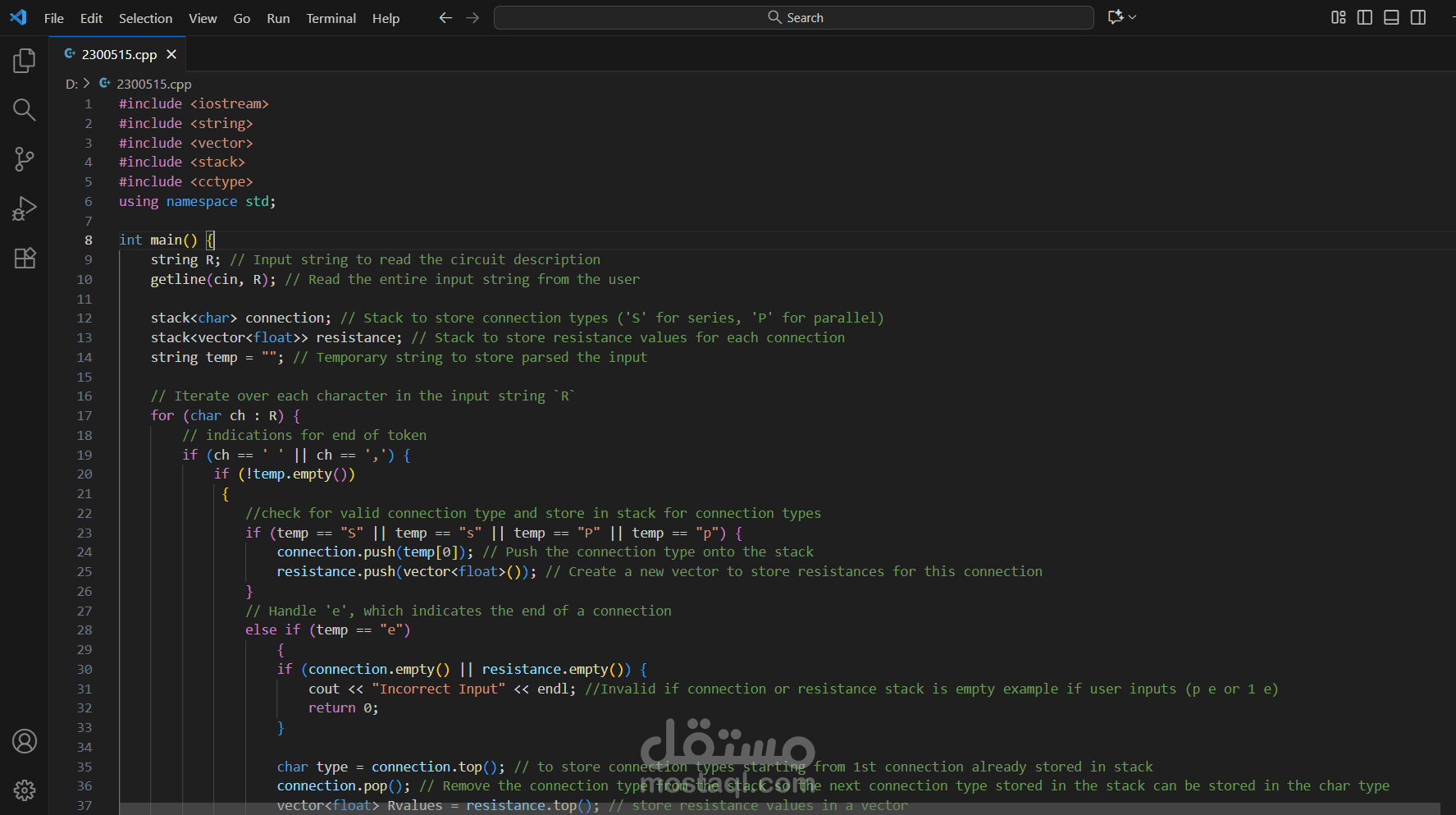Screen dimensions: 1456x815
Task: Toggle the primary side bar
Action: pos(1365,17)
